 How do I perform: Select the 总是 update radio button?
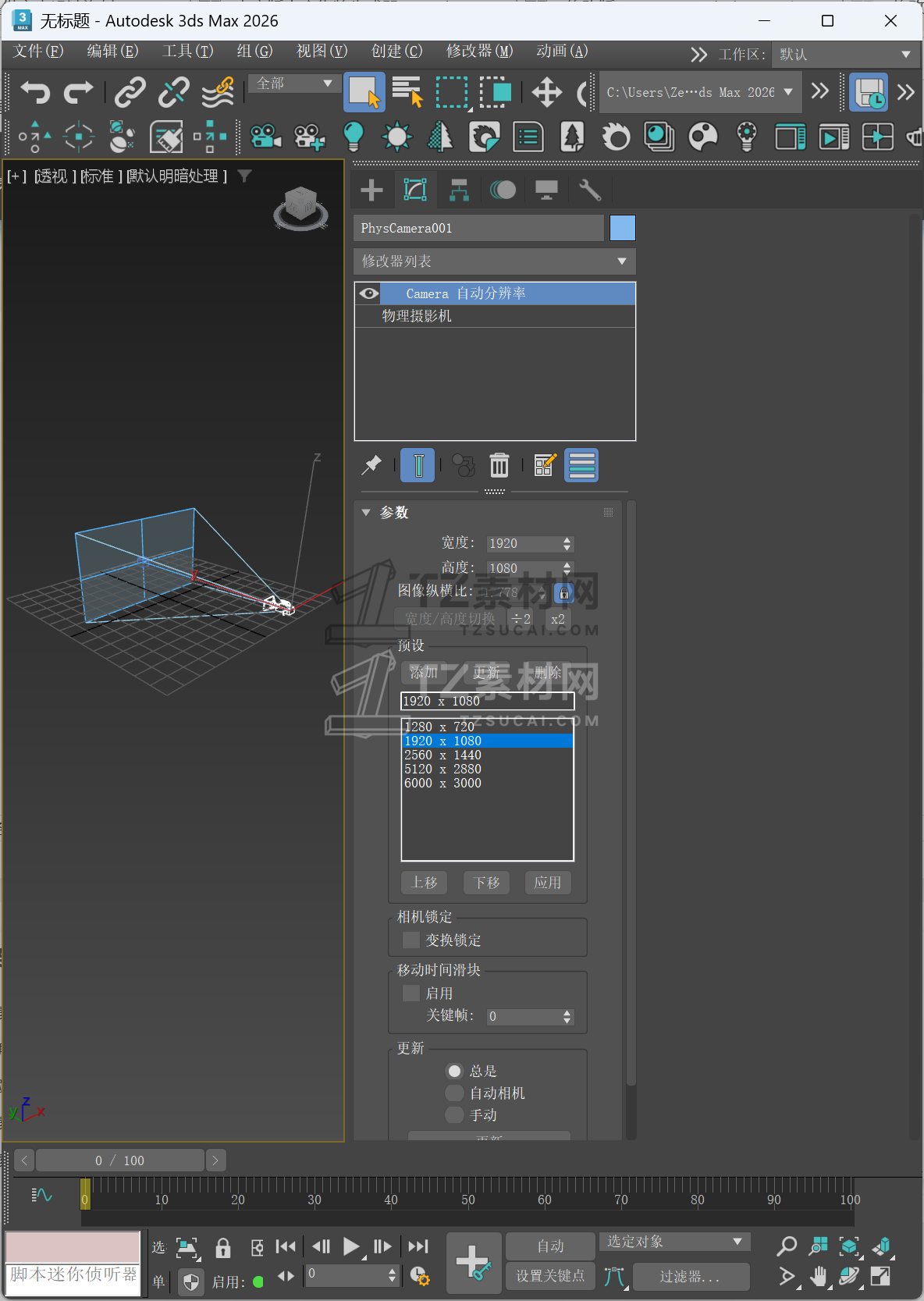tap(454, 1071)
